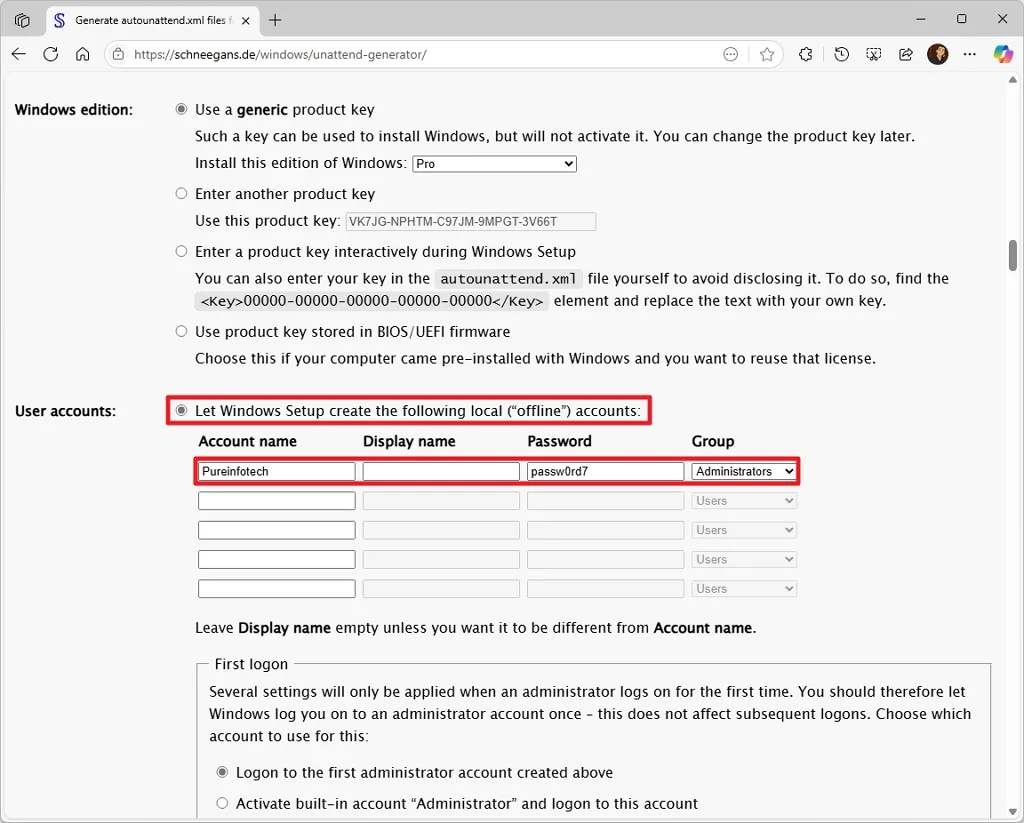Open the browser Settings ellipsis menu
This screenshot has width=1024, height=823.
[x=970, y=54]
